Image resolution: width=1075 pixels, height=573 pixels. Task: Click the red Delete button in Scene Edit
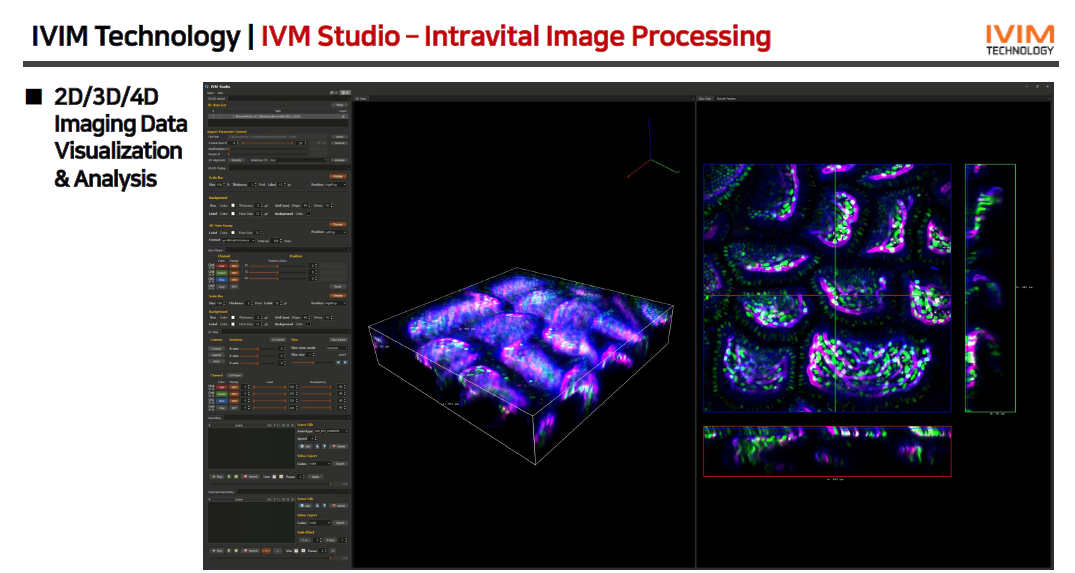point(338,446)
